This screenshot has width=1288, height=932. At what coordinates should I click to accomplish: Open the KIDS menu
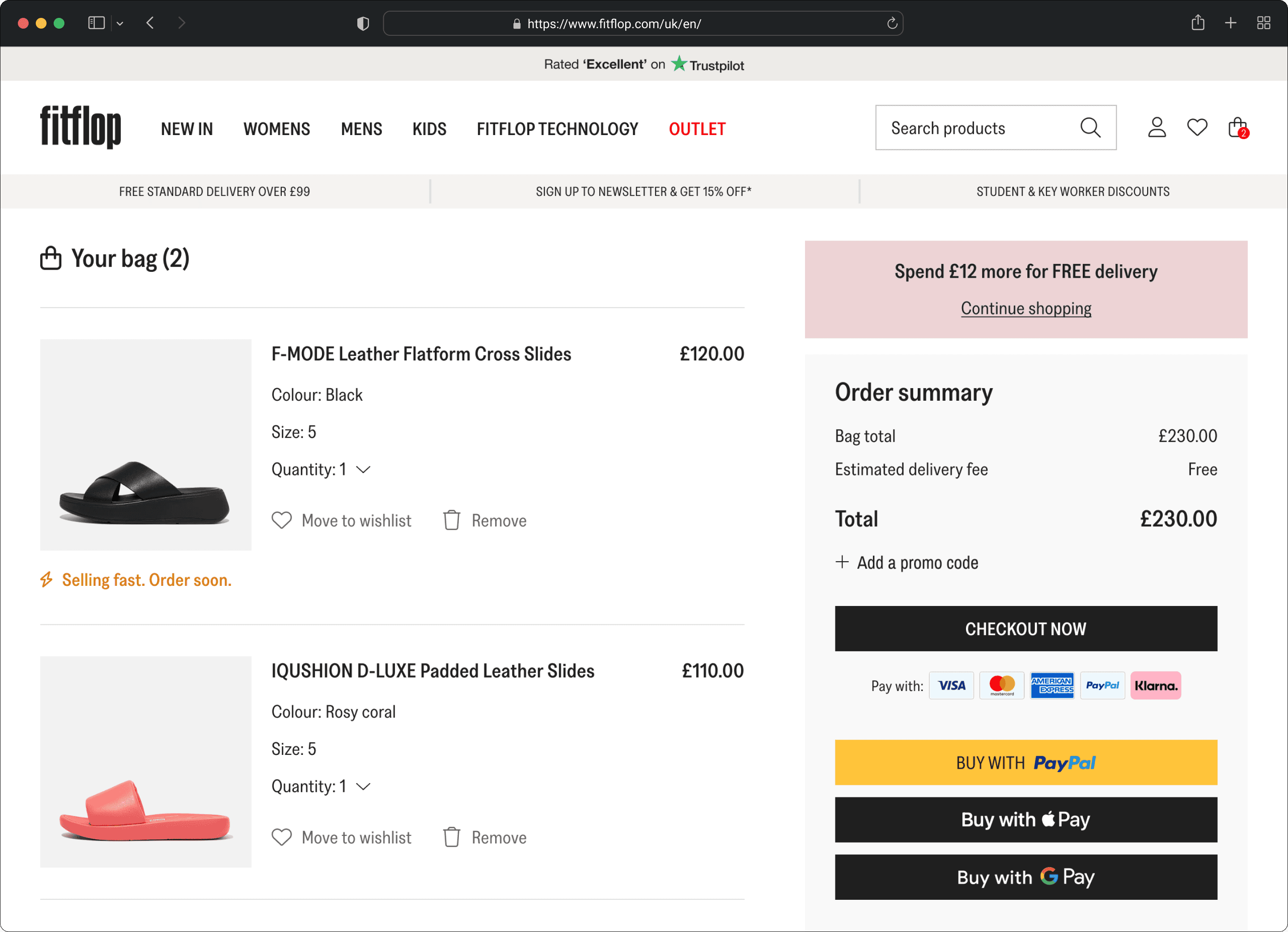[429, 129]
